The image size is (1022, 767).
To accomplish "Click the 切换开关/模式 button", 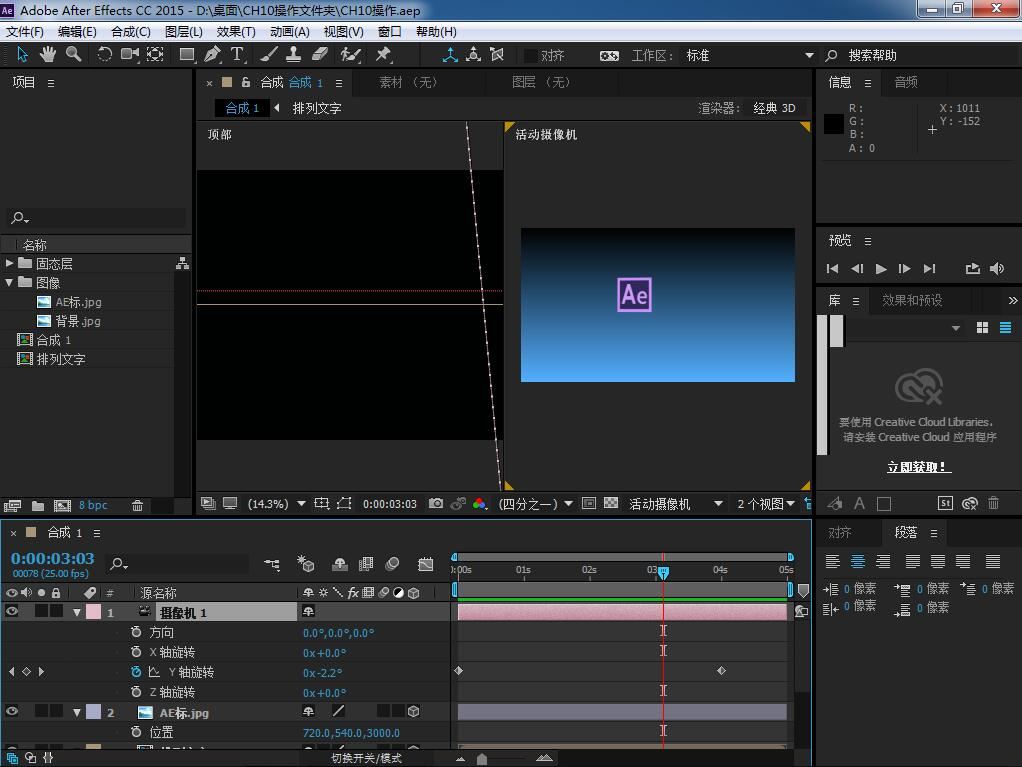I will [x=366, y=758].
